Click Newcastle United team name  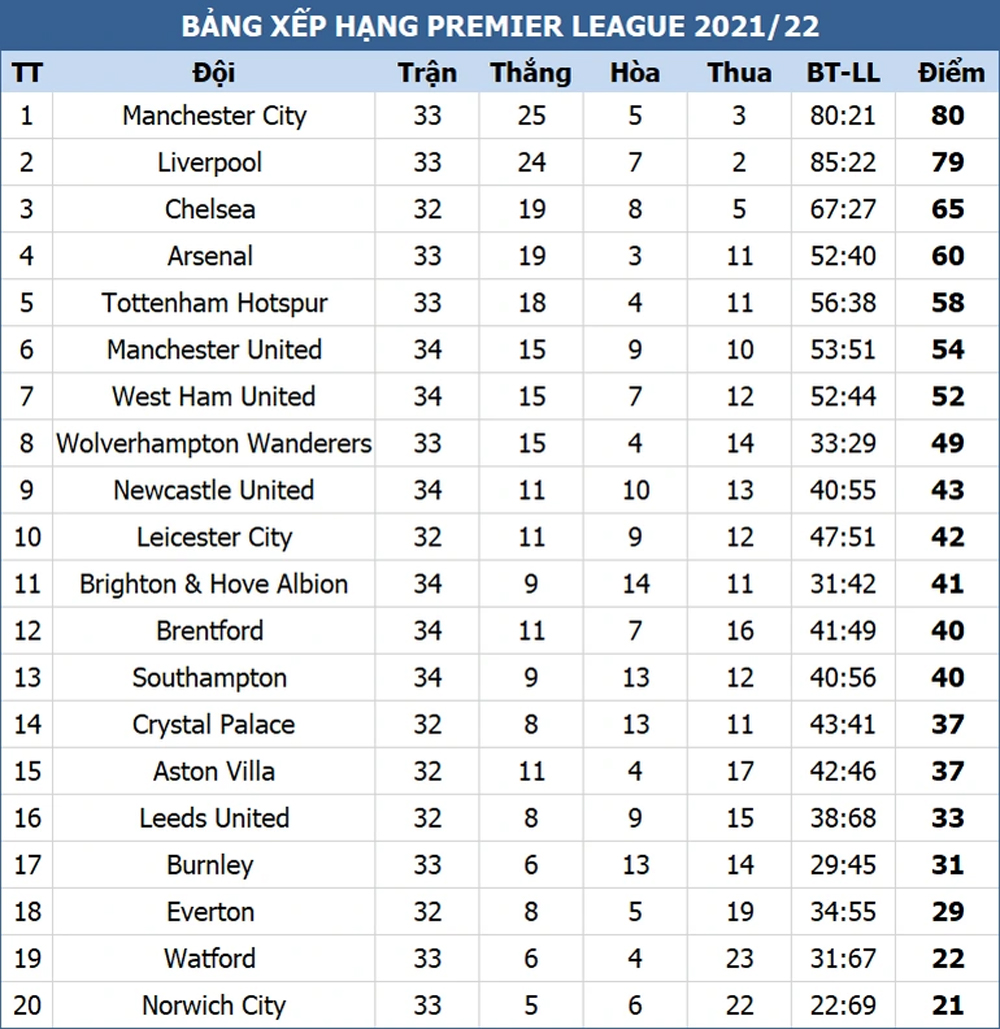coord(214,490)
